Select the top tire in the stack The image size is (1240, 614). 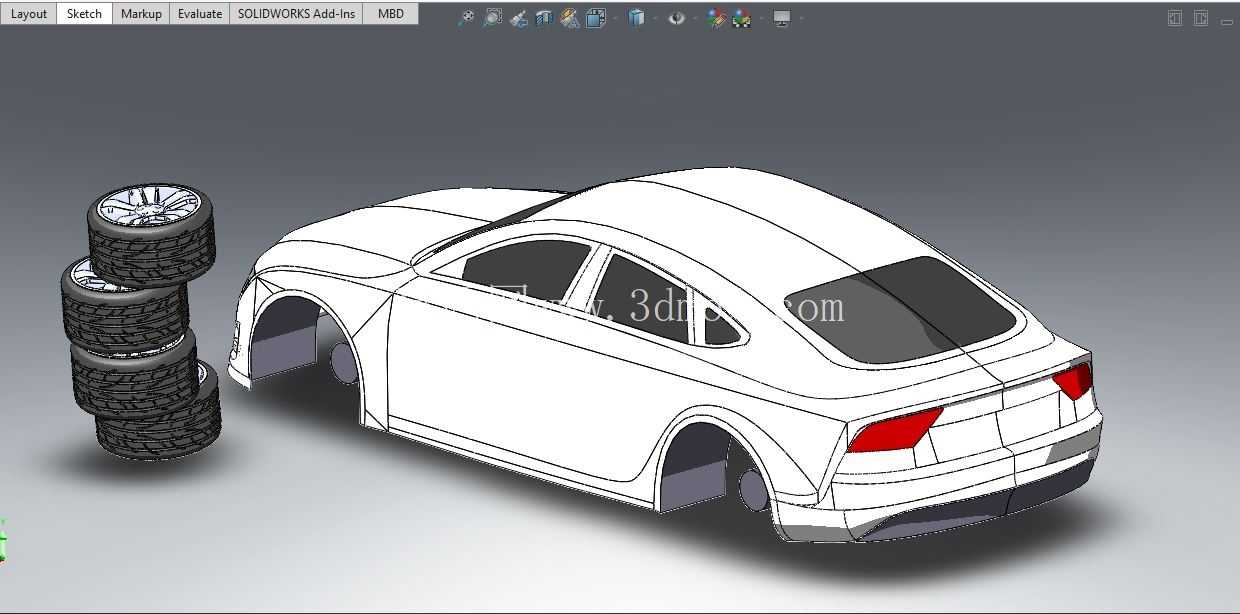(x=151, y=233)
